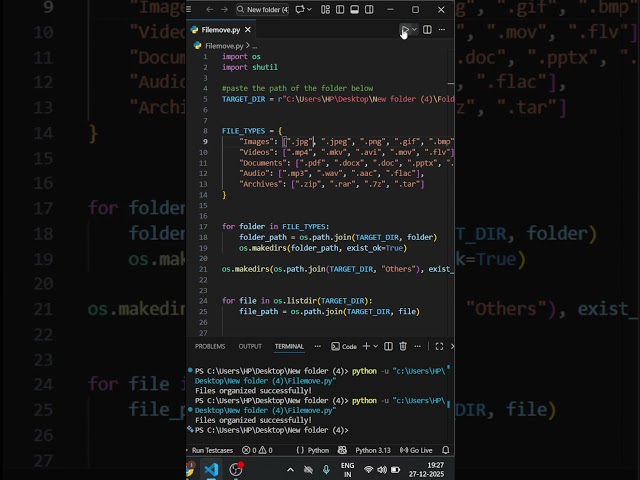Open the editor More Actions ellipsis

pyautogui.click(x=442, y=29)
